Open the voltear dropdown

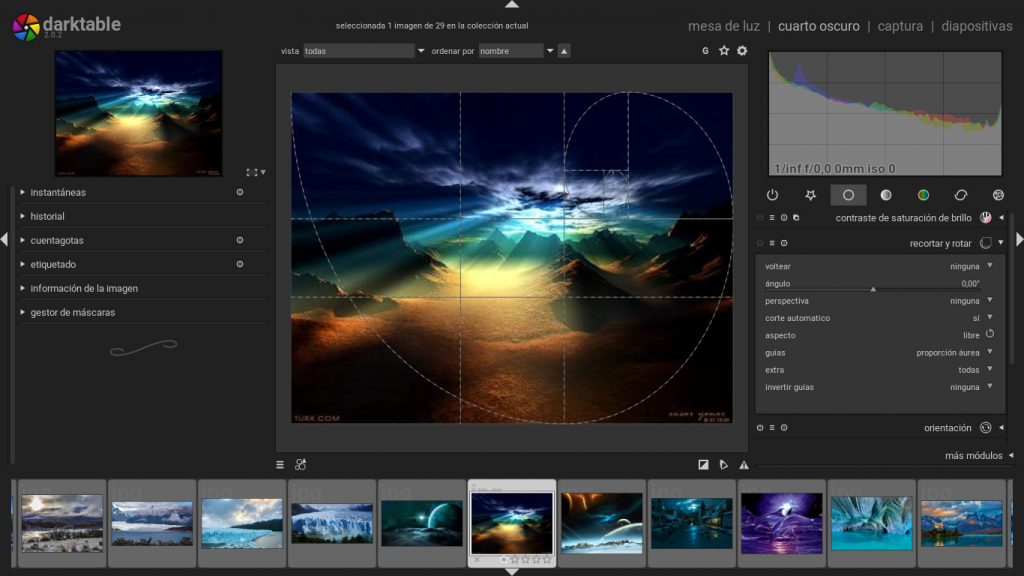[x=880, y=266]
